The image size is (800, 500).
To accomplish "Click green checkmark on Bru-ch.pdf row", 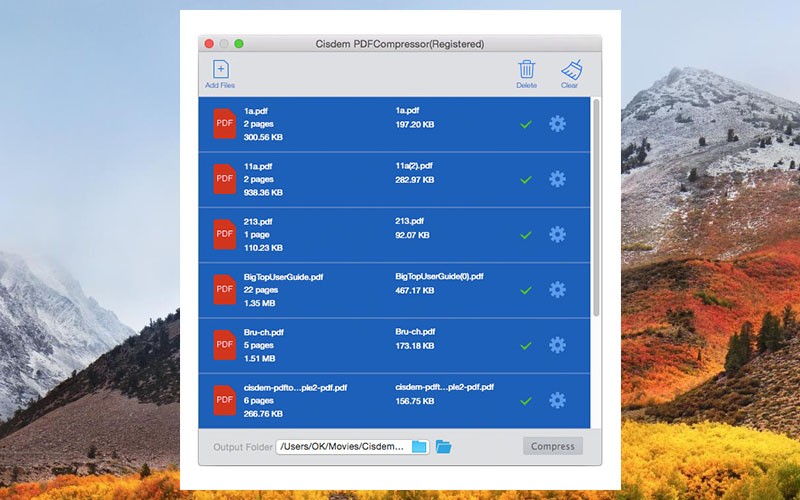I will point(526,345).
